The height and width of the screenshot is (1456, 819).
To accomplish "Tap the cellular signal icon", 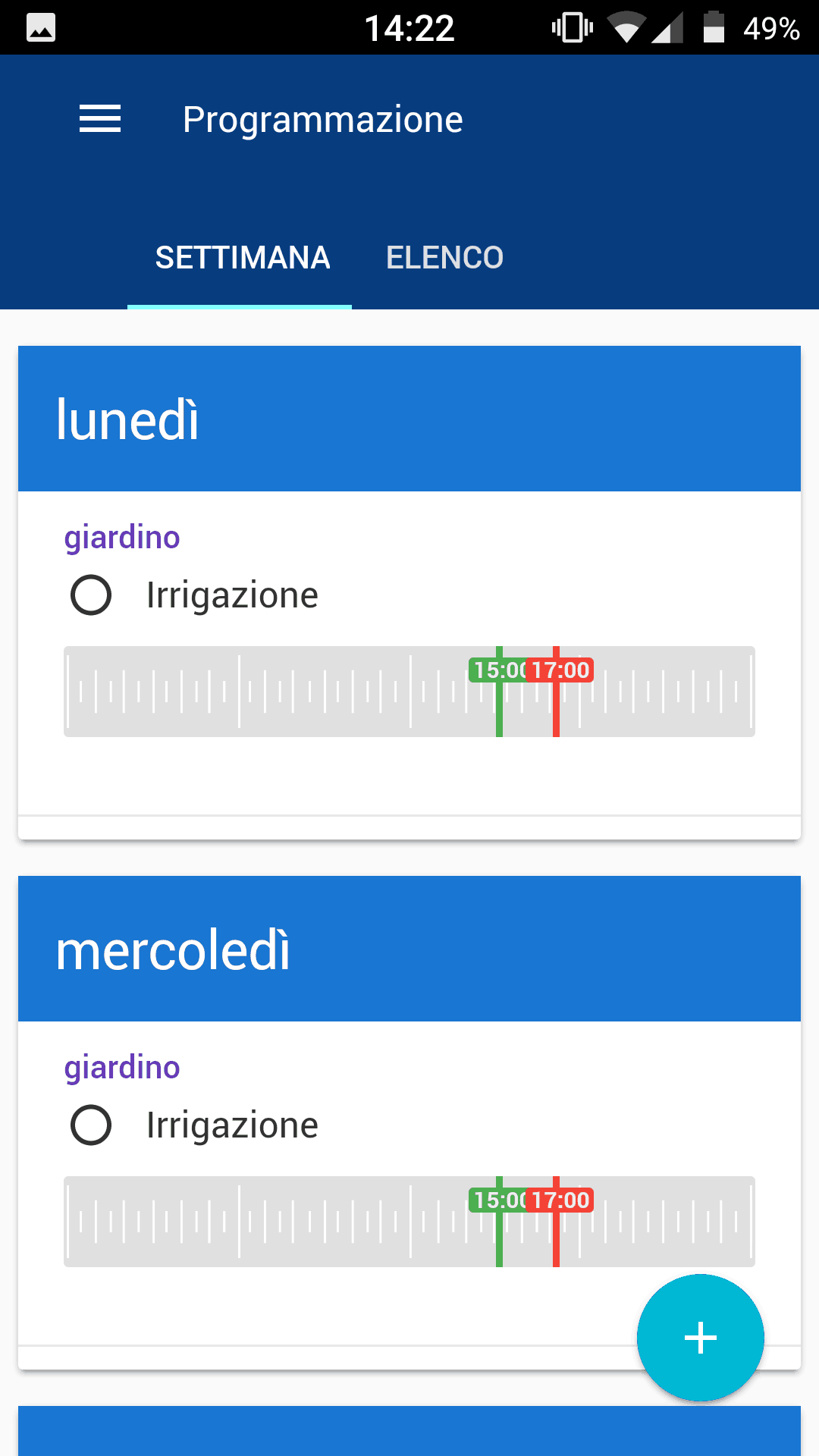I will [x=667, y=28].
